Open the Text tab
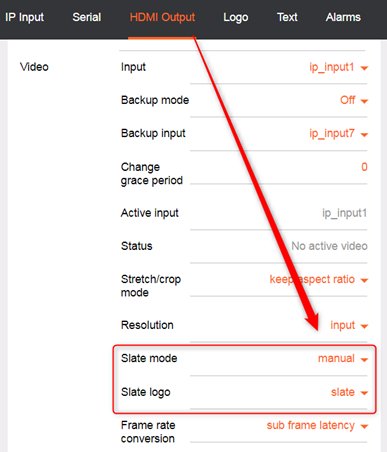 pos(287,17)
